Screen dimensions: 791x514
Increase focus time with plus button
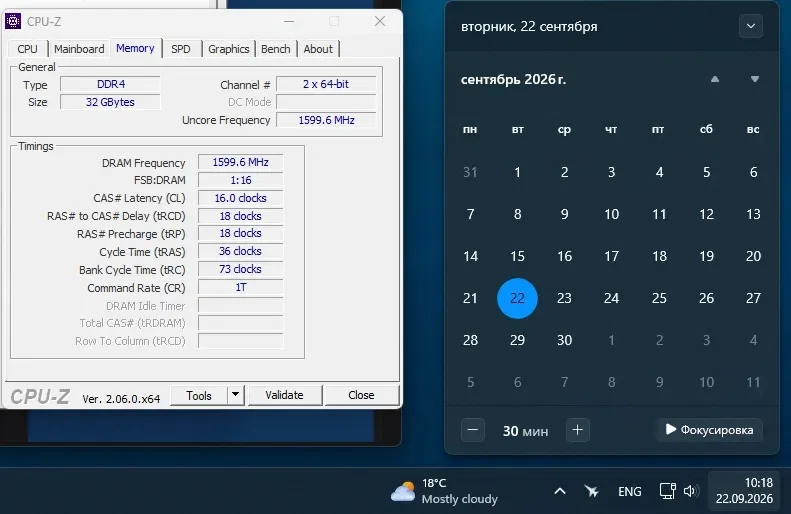click(x=578, y=430)
